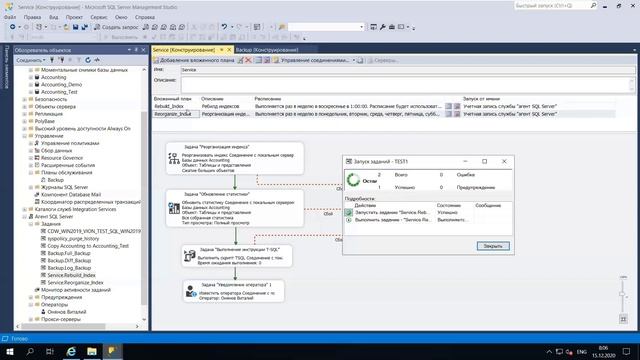
Task: Open the Проект menu
Action: pos(74,17)
